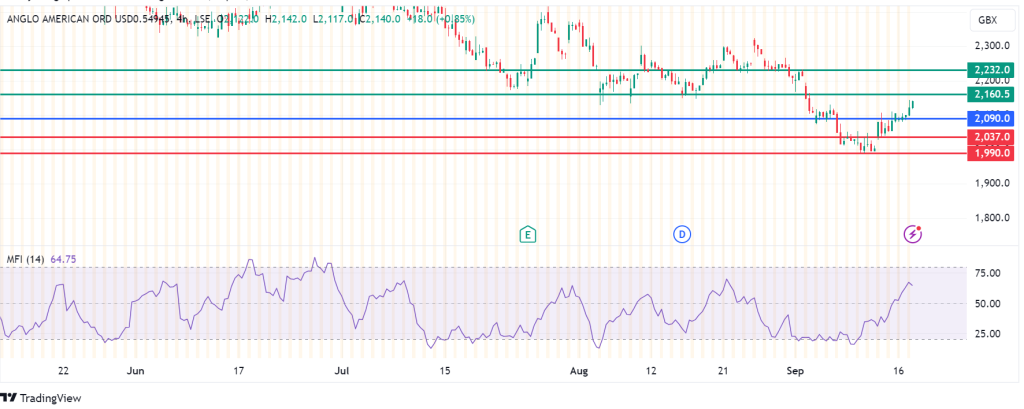Screen dimensions: 1024x409
Task: Click the high value H2,142.0 in header
Action: (285, 19)
